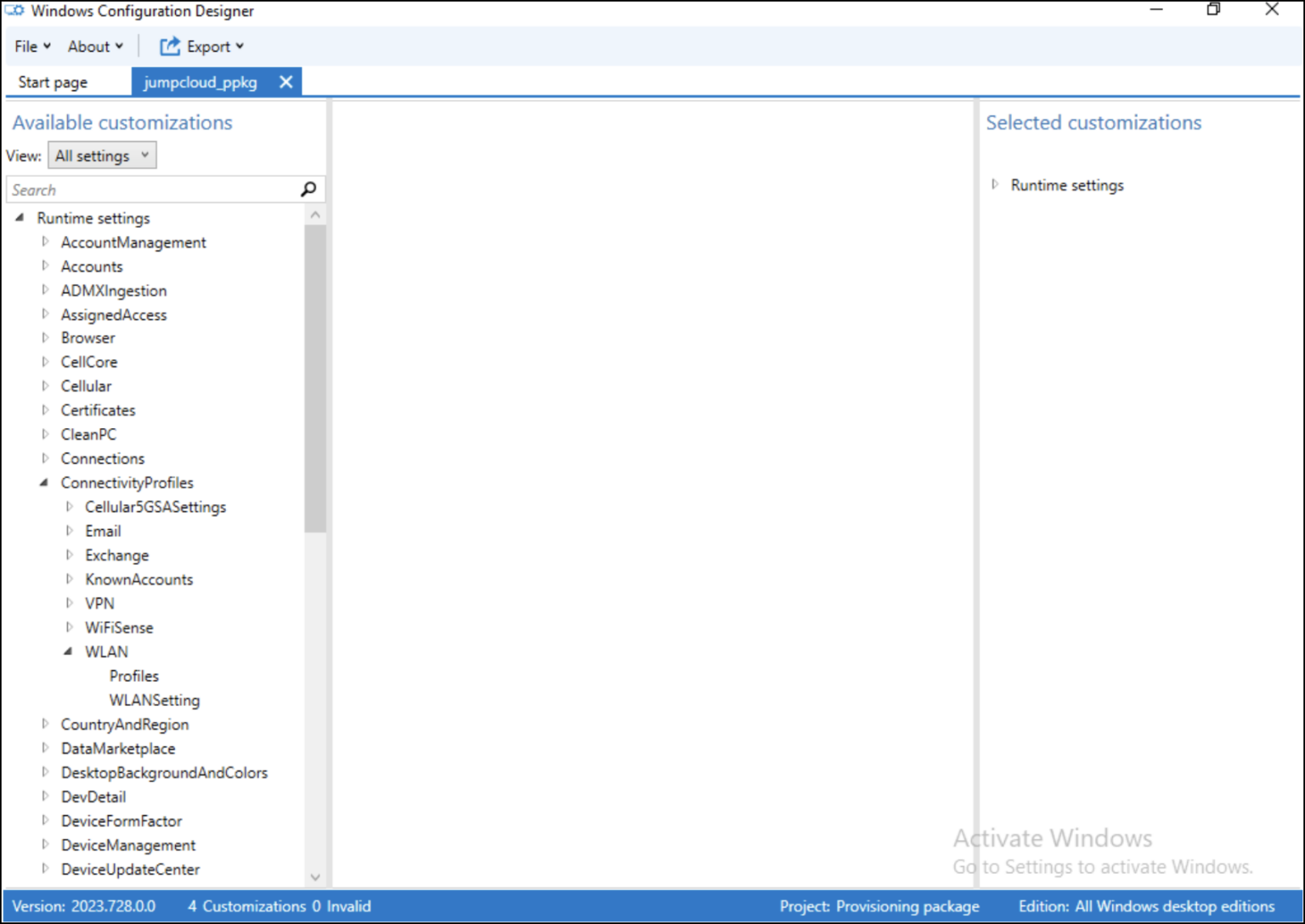
Task: Switch to the Start page tab
Action: point(52,82)
